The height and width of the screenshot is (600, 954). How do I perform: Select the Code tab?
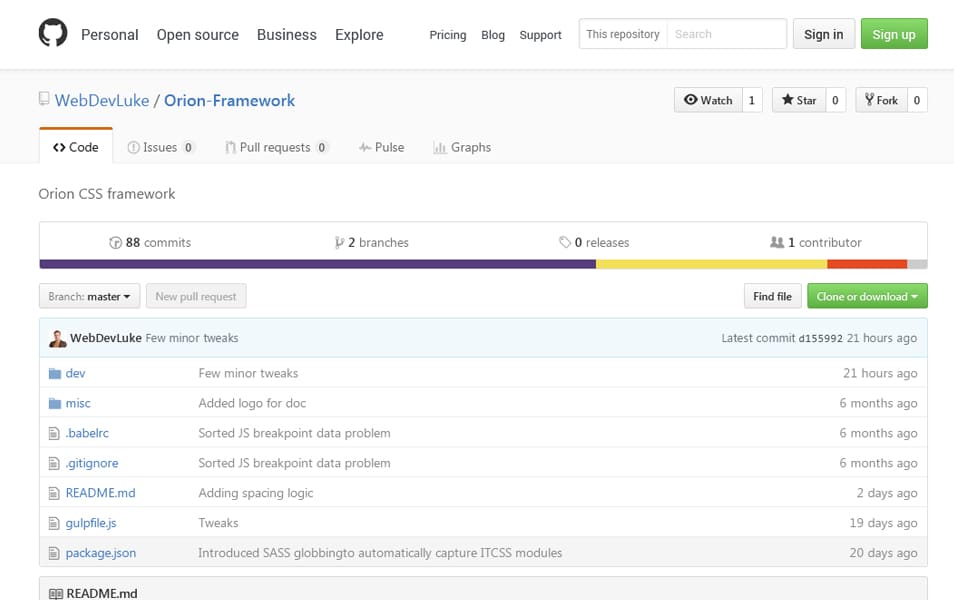pos(76,147)
